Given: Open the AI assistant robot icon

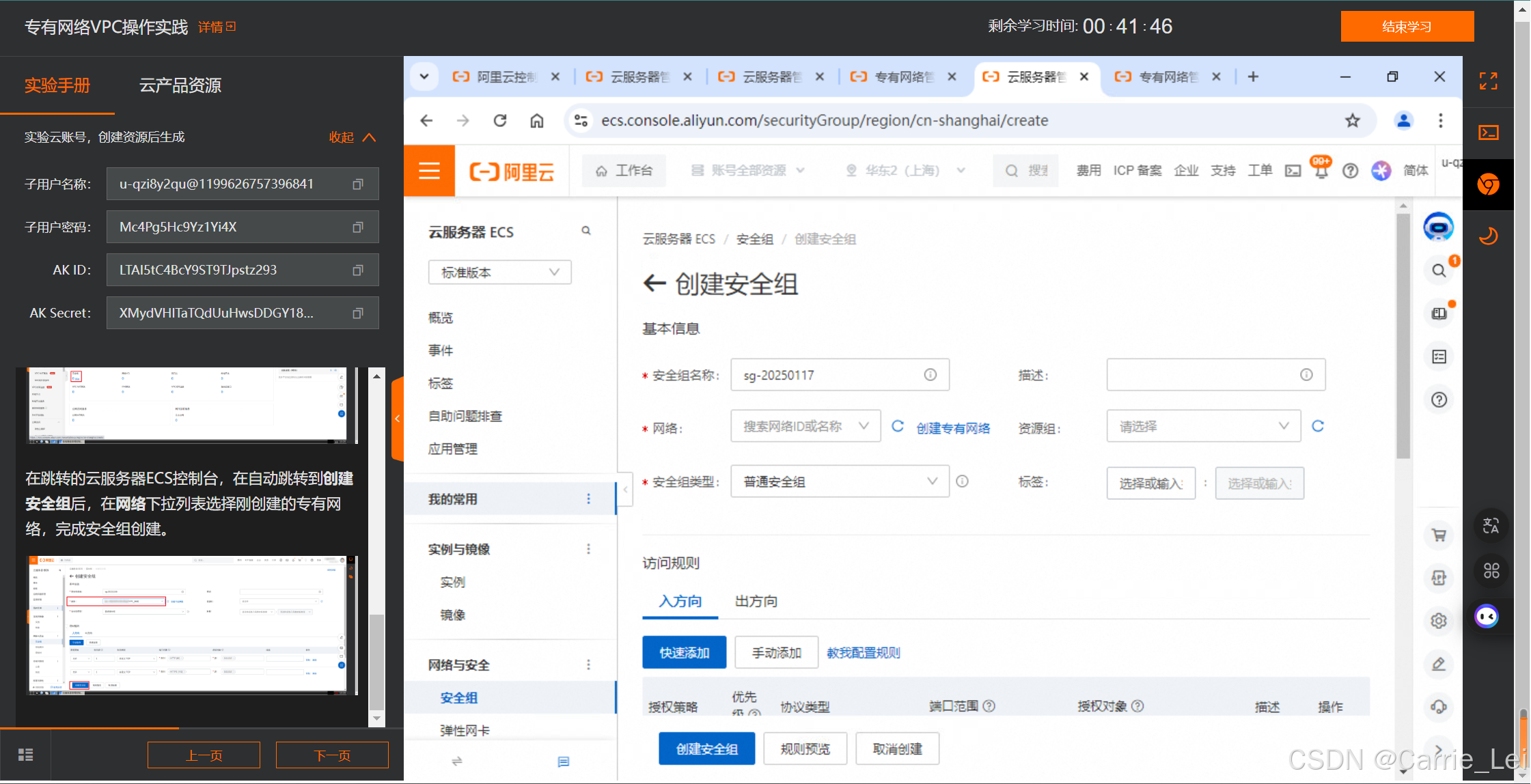Looking at the screenshot, I should (x=1438, y=227).
